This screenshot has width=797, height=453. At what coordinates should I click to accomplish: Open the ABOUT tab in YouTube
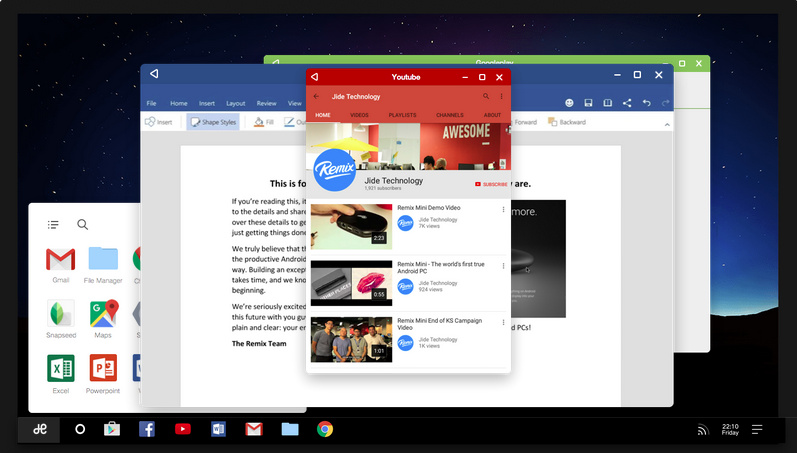point(492,115)
